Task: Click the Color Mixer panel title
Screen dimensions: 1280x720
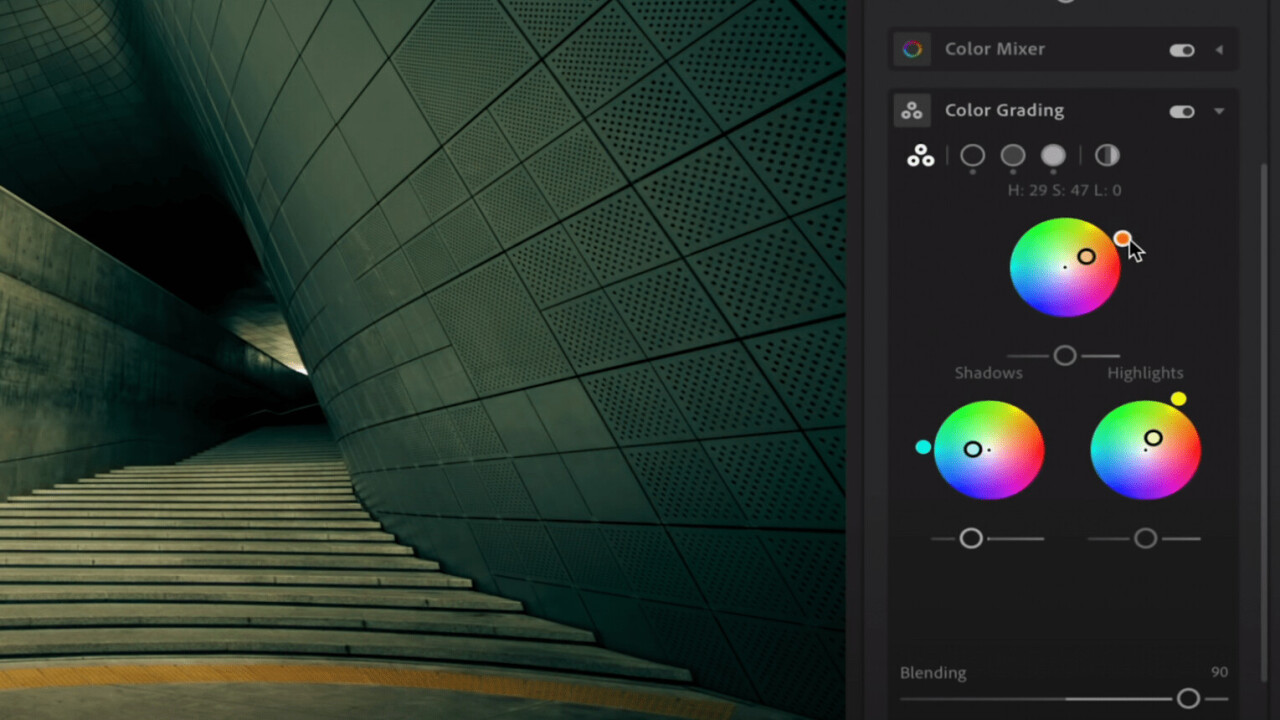Action: coord(994,49)
